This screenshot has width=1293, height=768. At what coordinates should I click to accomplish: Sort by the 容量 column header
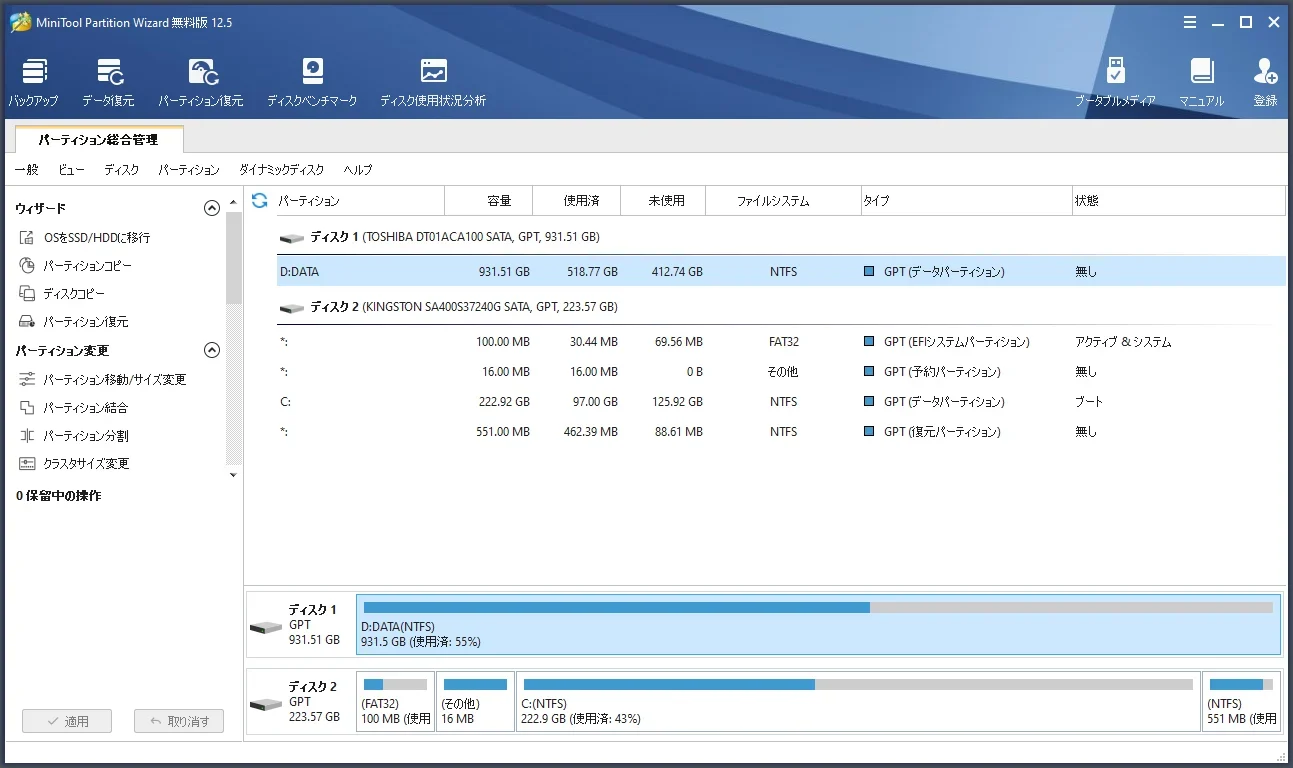click(x=489, y=201)
